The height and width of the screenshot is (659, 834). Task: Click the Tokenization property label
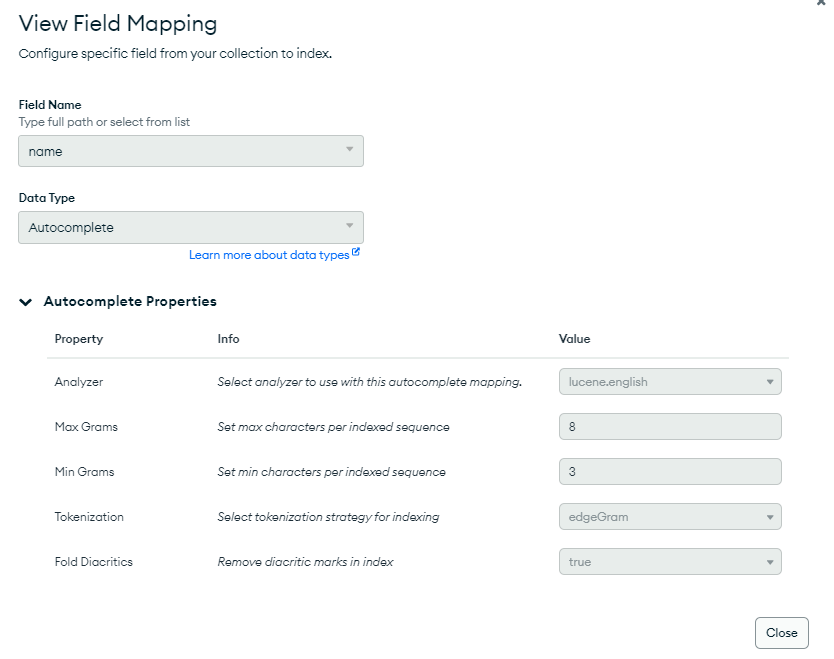[89, 517]
